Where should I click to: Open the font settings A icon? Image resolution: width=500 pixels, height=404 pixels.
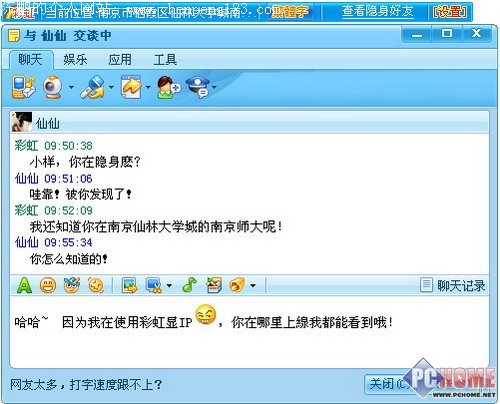(x=24, y=285)
